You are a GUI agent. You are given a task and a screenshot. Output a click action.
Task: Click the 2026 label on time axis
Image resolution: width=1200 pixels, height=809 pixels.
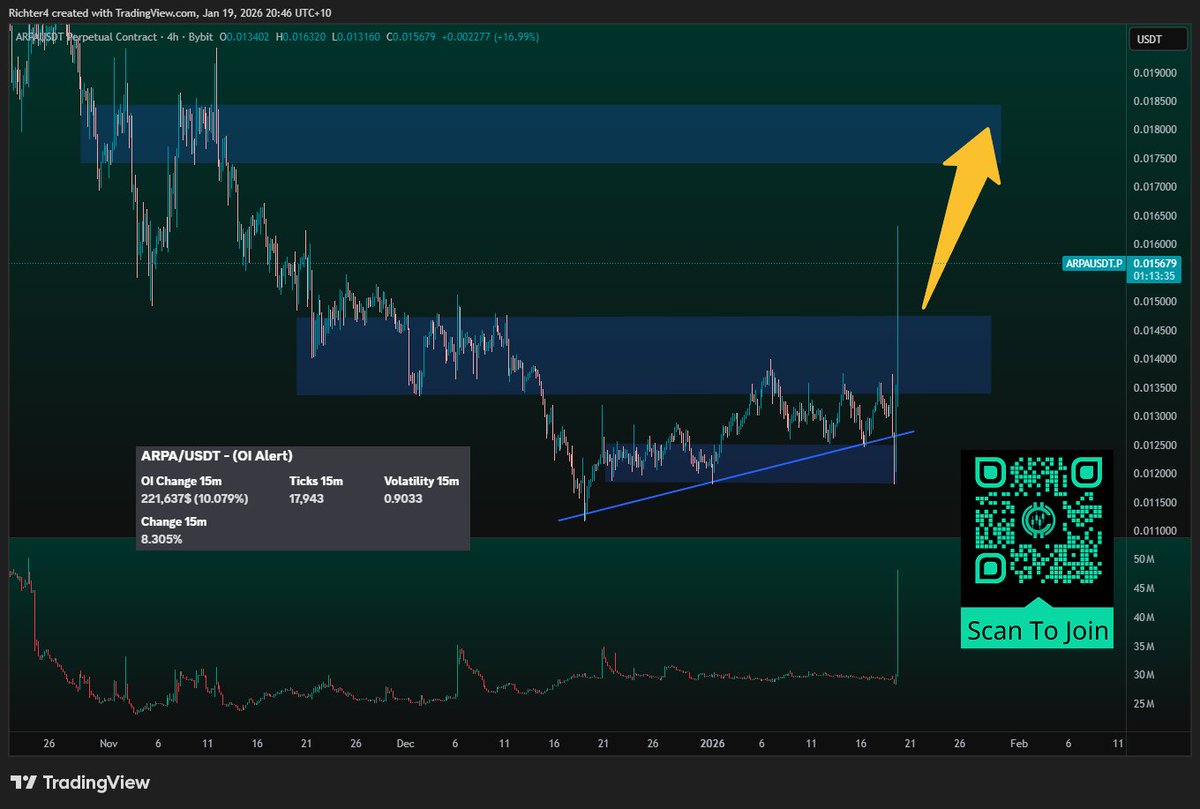(712, 743)
